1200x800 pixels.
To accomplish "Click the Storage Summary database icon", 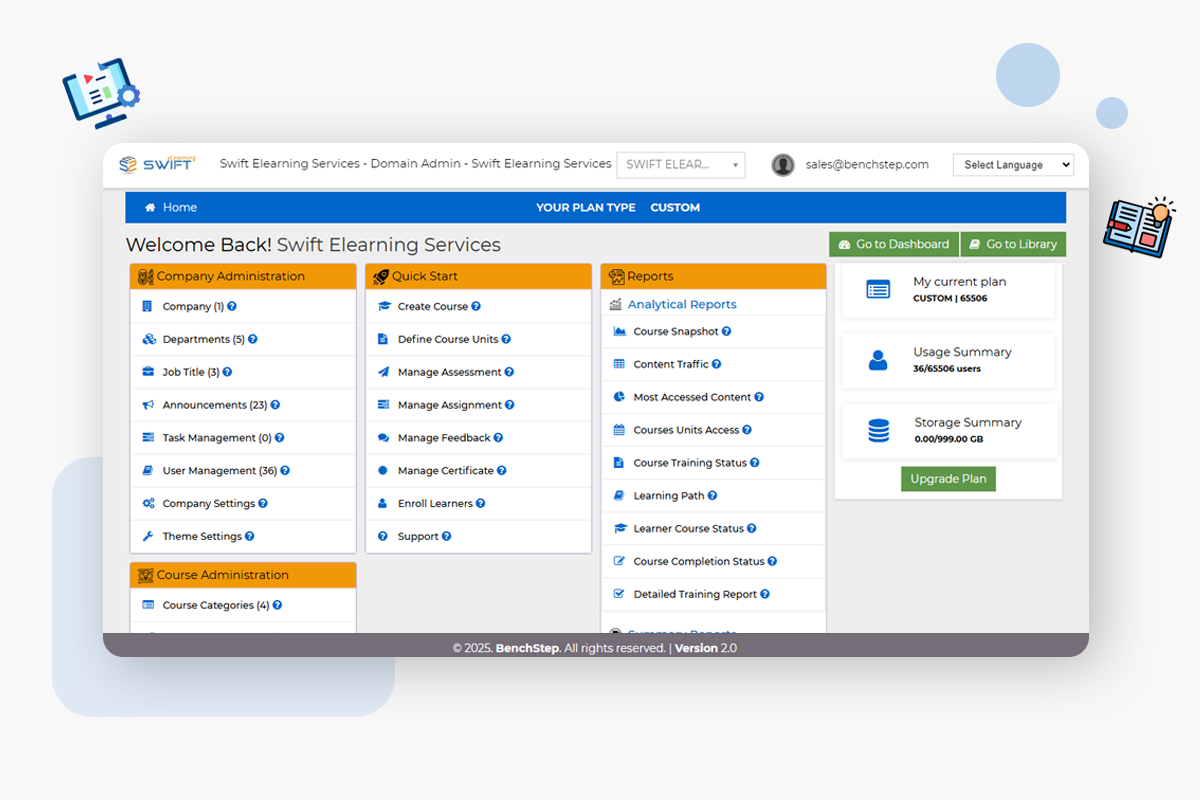I will tap(878, 431).
